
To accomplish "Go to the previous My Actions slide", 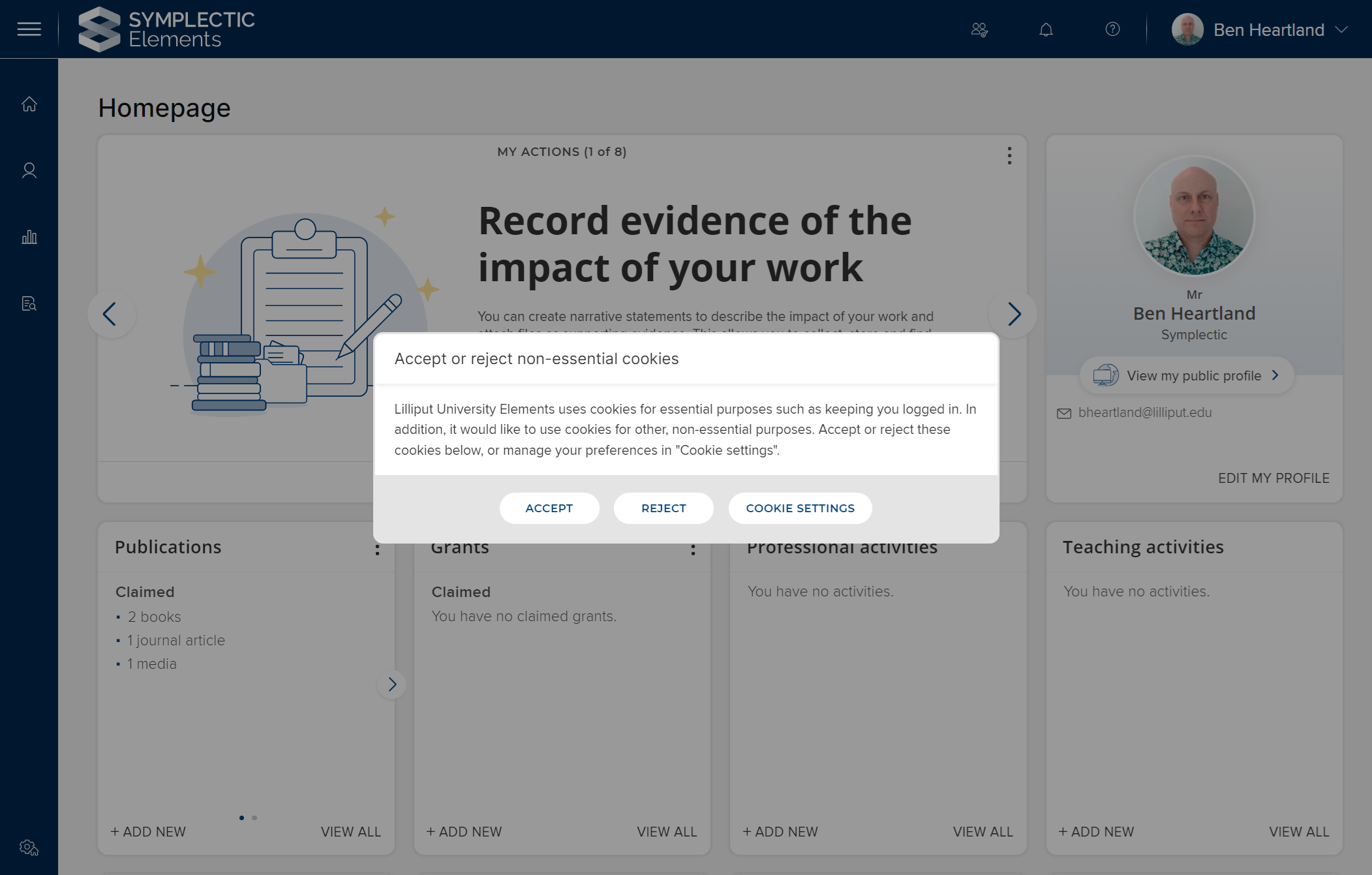I will pyautogui.click(x=111, y=314).
